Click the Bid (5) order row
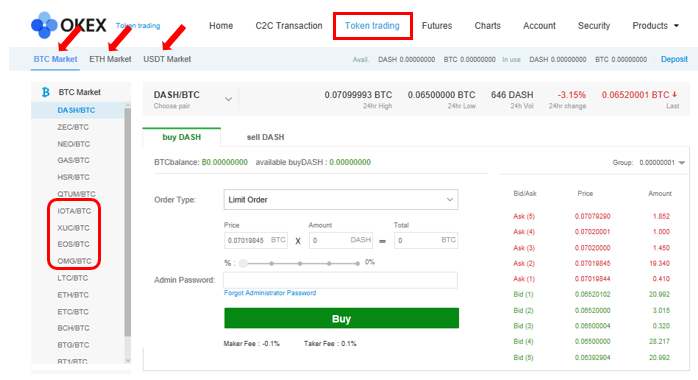This screenshot has width=698, height=380. pos(592,358)
